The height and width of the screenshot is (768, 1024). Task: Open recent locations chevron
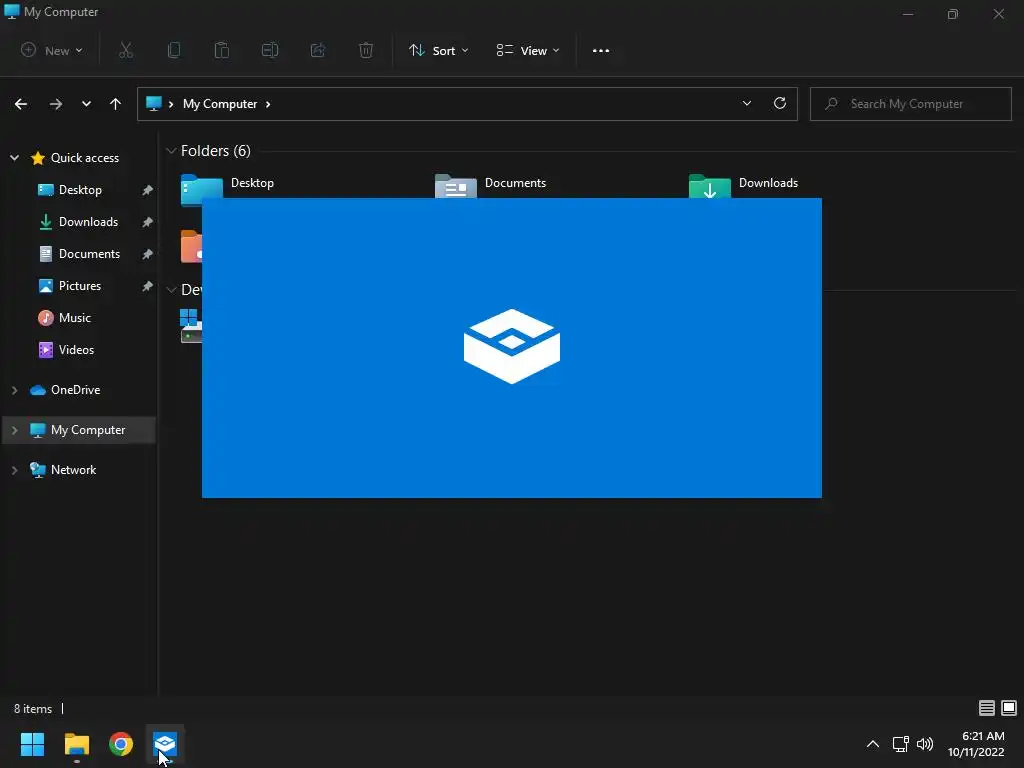pyautogui.click(x=86, y=104)
